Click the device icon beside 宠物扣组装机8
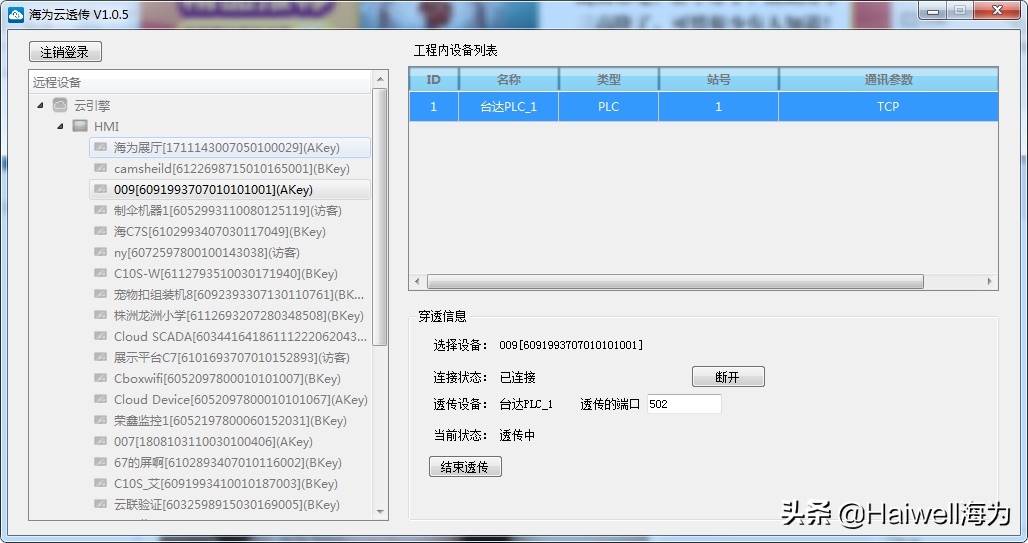 coord(100,294)
